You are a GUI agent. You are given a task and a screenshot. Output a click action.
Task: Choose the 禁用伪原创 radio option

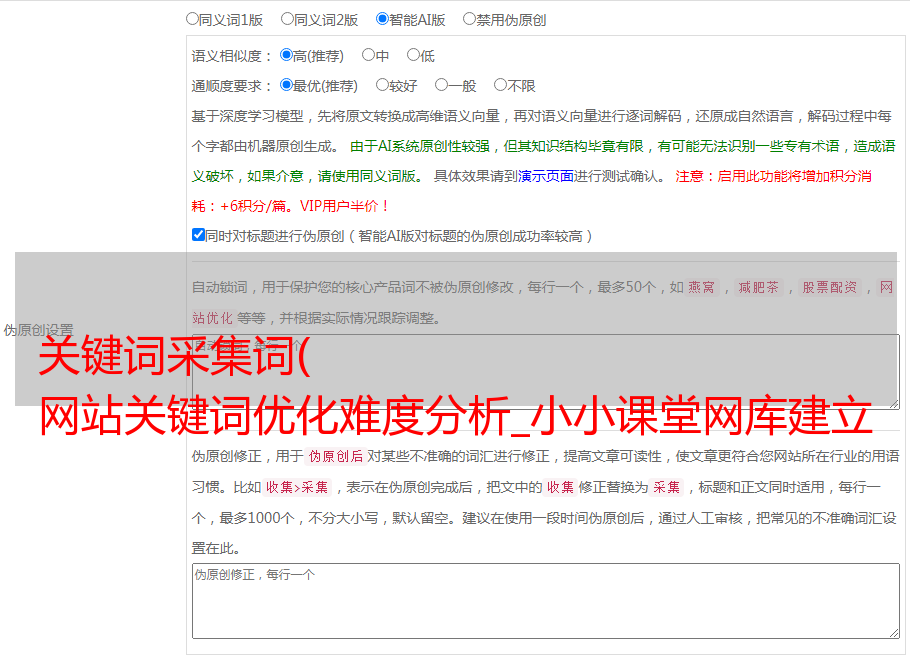(x=469, y=19)
